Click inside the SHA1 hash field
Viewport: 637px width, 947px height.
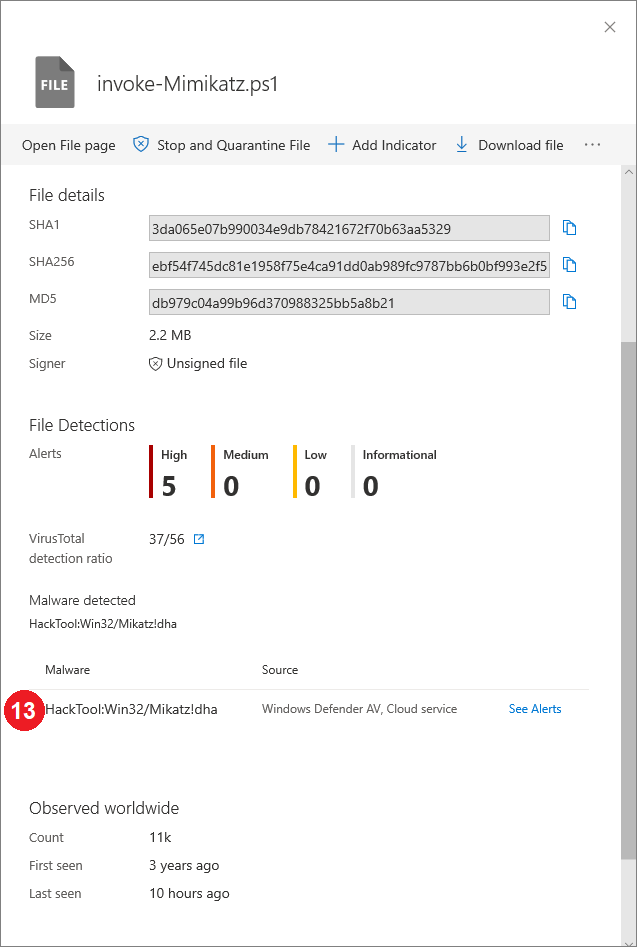[349, 228]
